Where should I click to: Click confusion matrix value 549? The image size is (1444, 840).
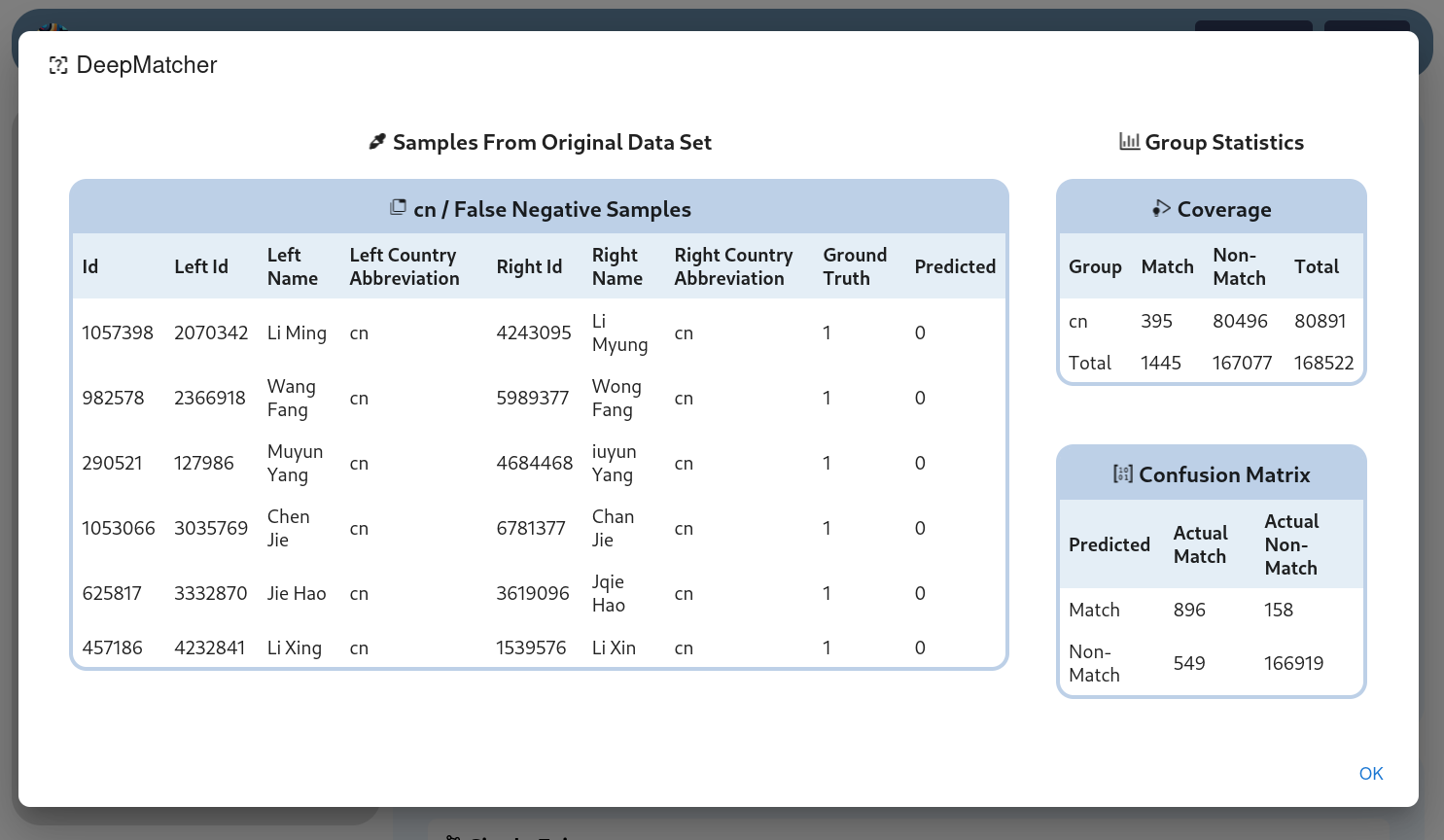pyautogui.click(x=1189, y=663)
